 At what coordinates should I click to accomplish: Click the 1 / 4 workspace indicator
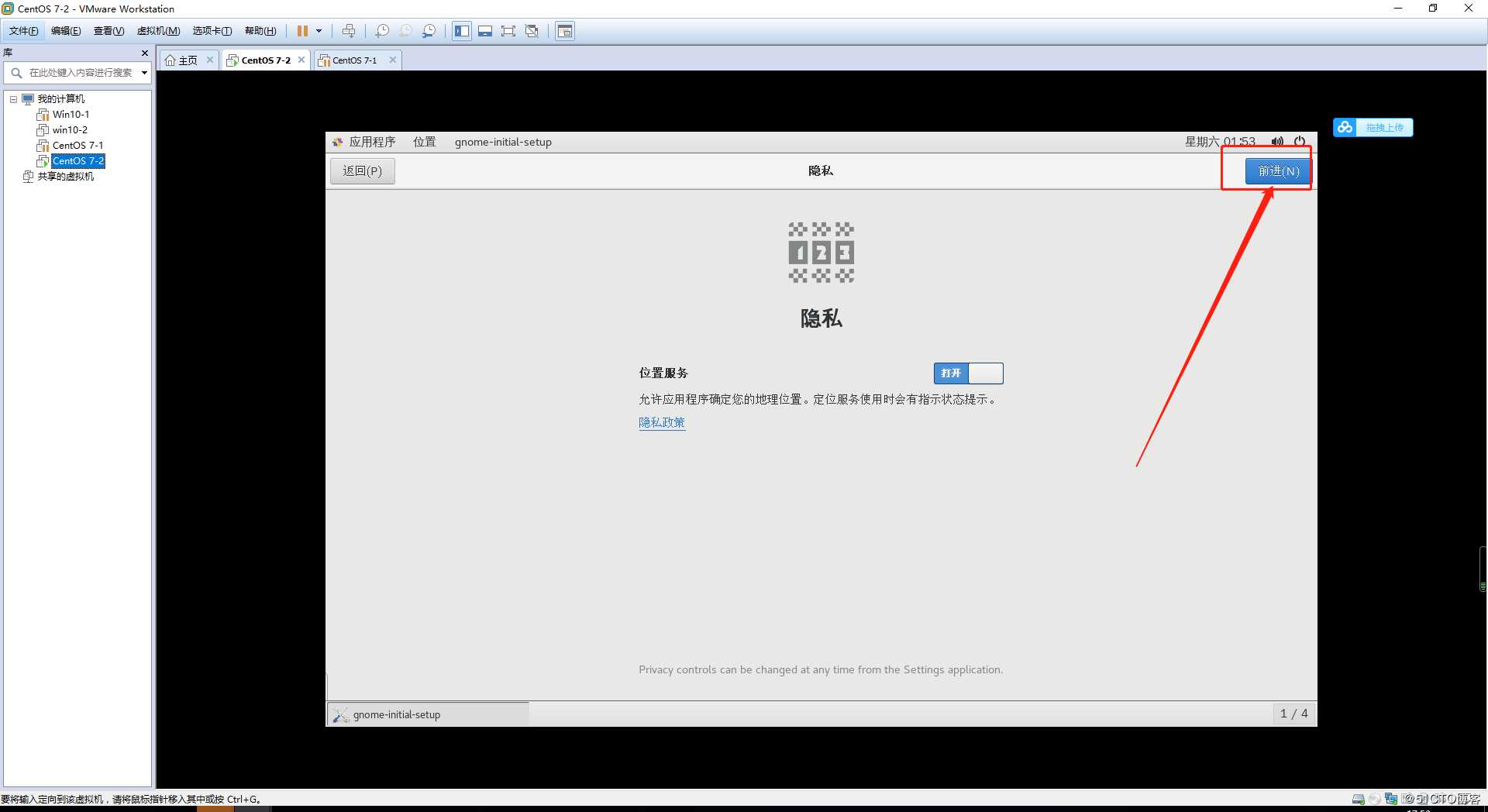1293,714
